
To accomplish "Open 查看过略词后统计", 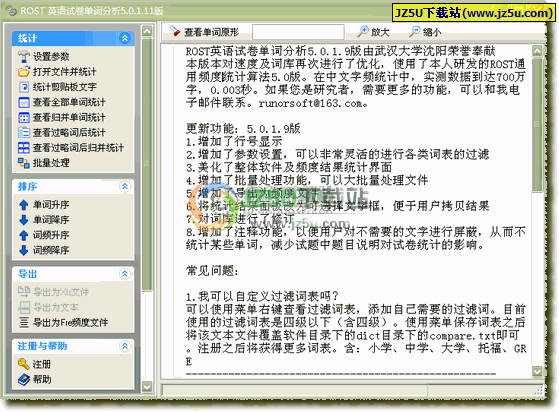I will coord(69,133).
